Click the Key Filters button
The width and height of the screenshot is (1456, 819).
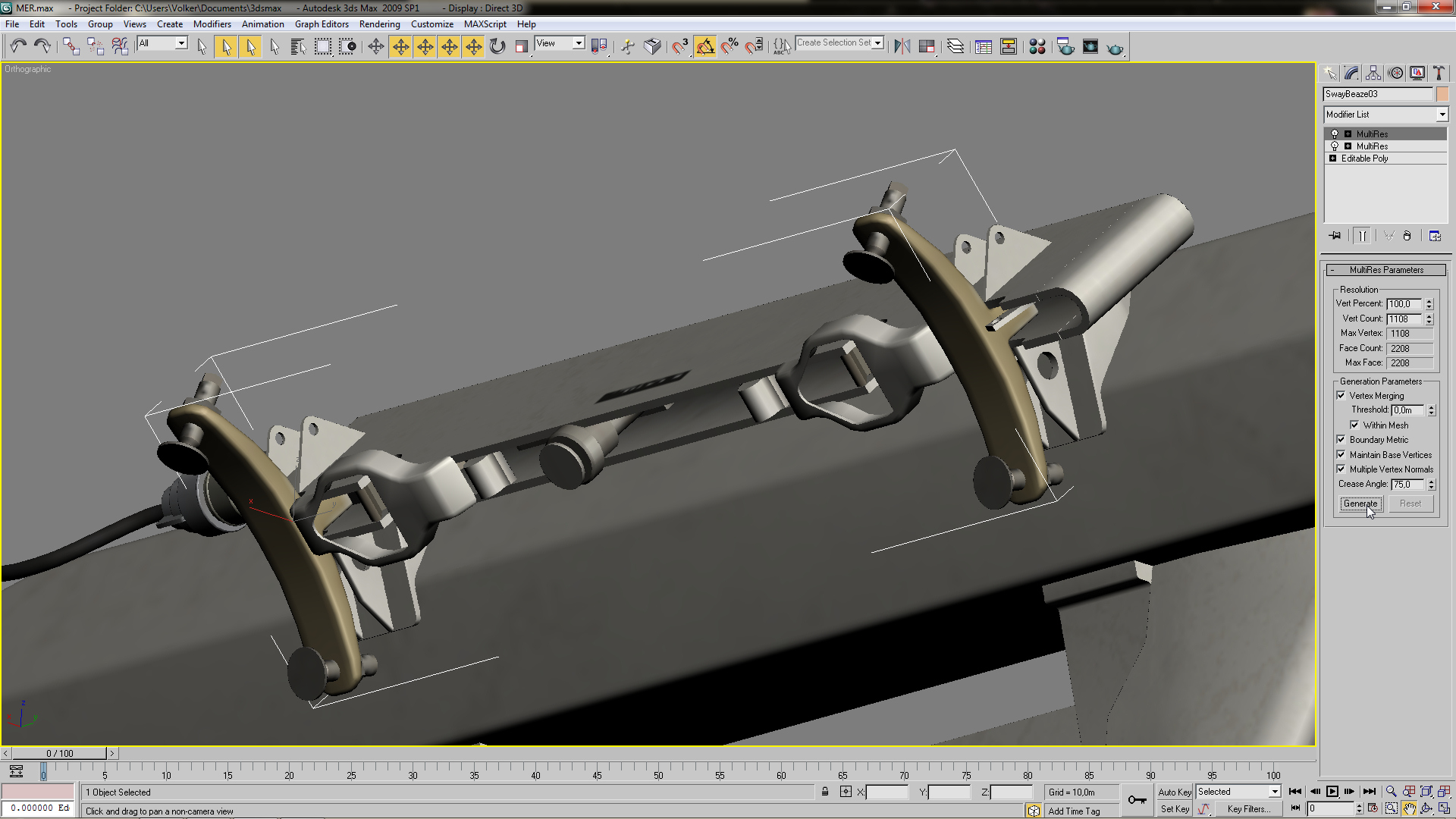pos(1248,809)
